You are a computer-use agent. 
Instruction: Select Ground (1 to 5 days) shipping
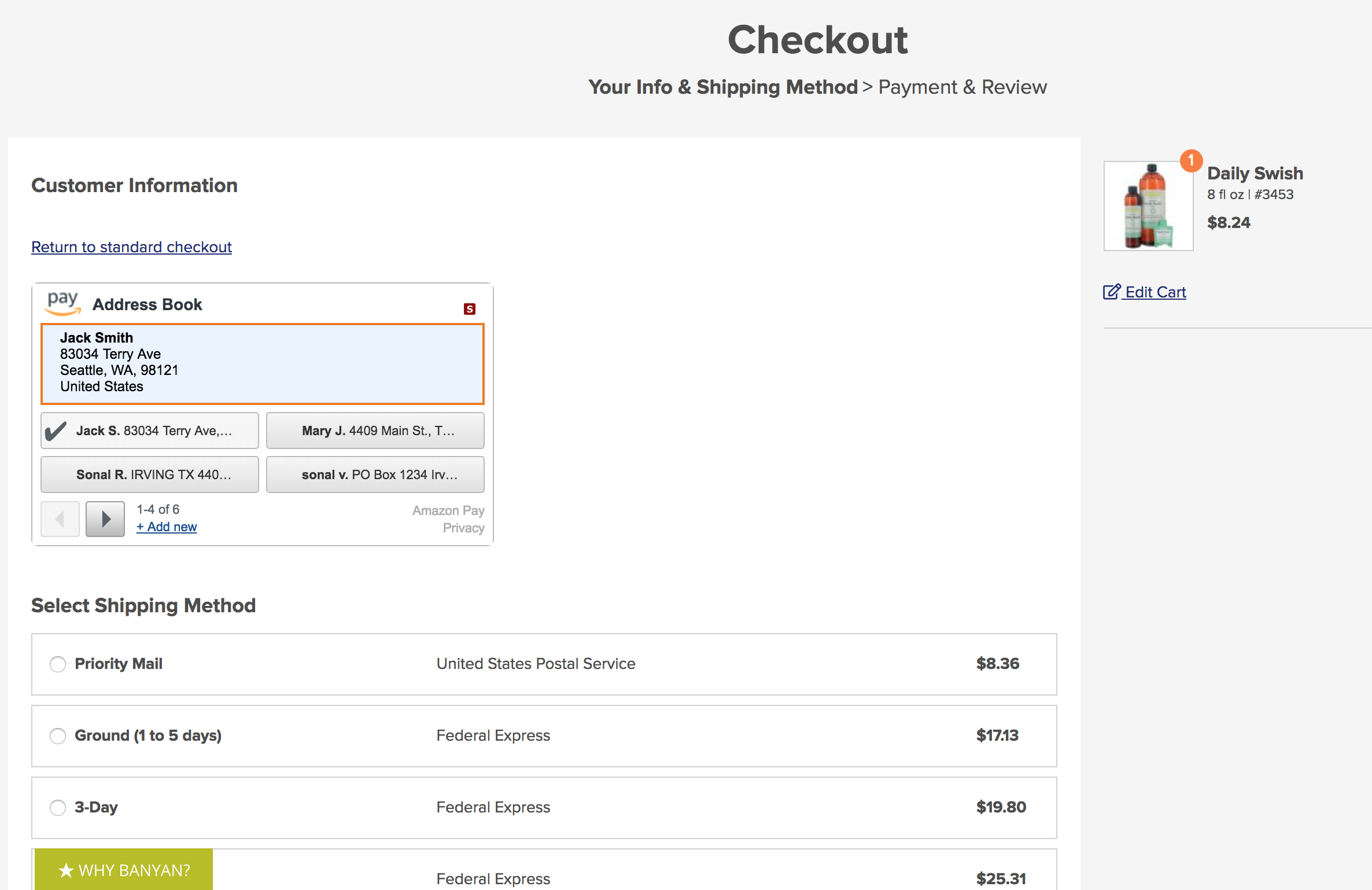[57, 736]
